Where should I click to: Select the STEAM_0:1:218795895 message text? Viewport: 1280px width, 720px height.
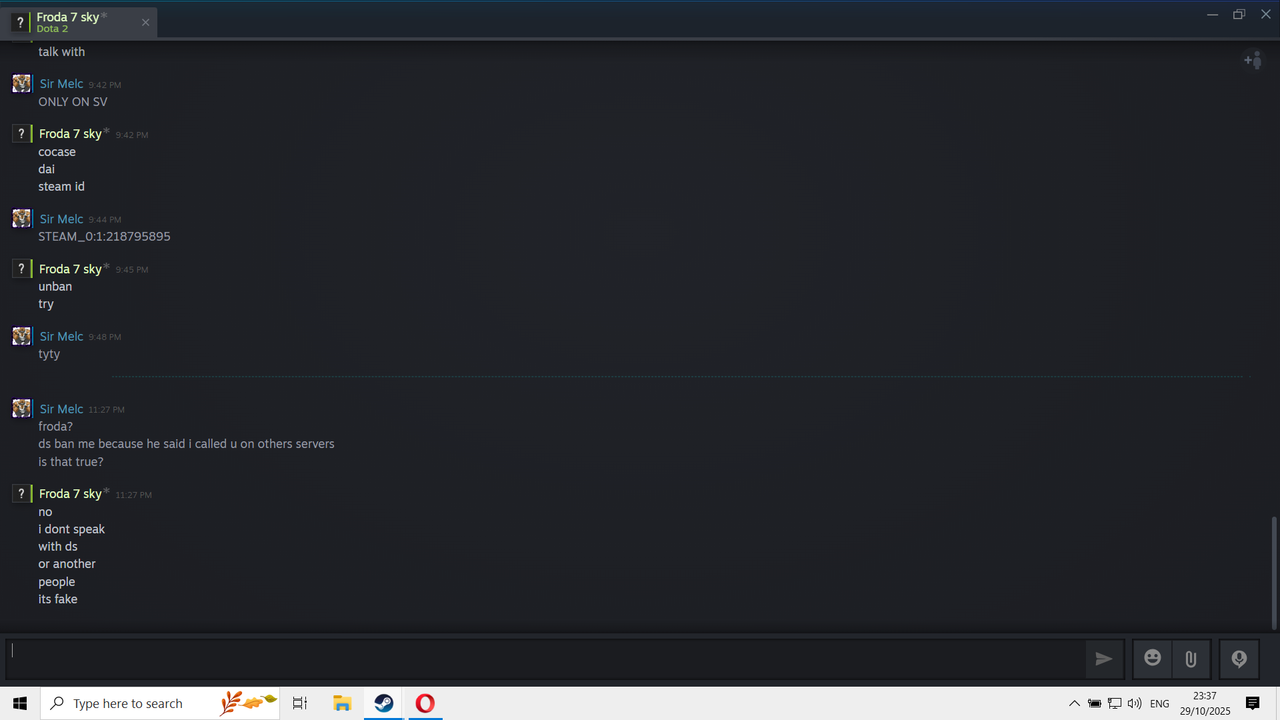pos(104,237)
